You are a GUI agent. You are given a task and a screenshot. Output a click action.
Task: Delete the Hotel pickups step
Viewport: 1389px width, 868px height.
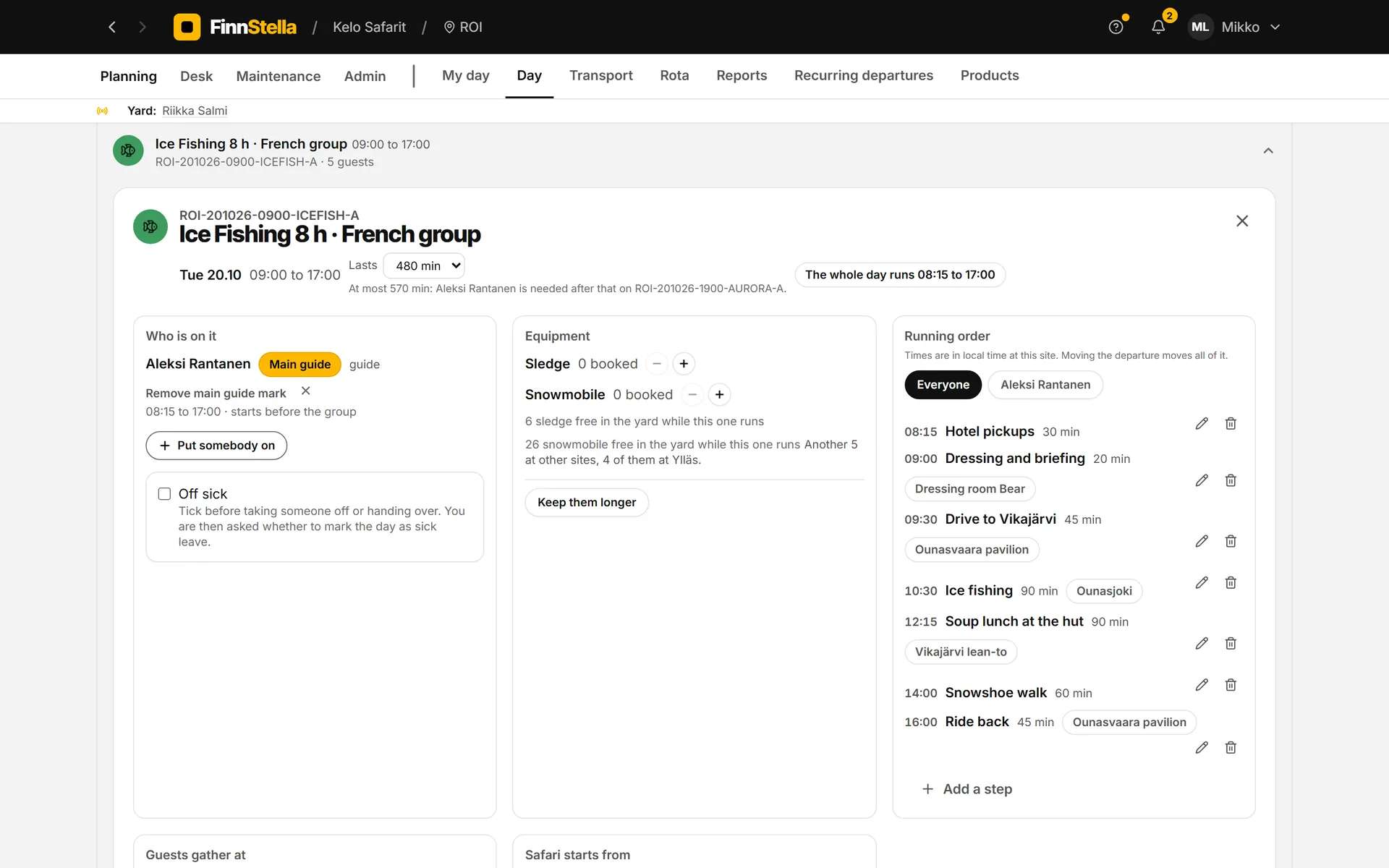click(1231, 423)
